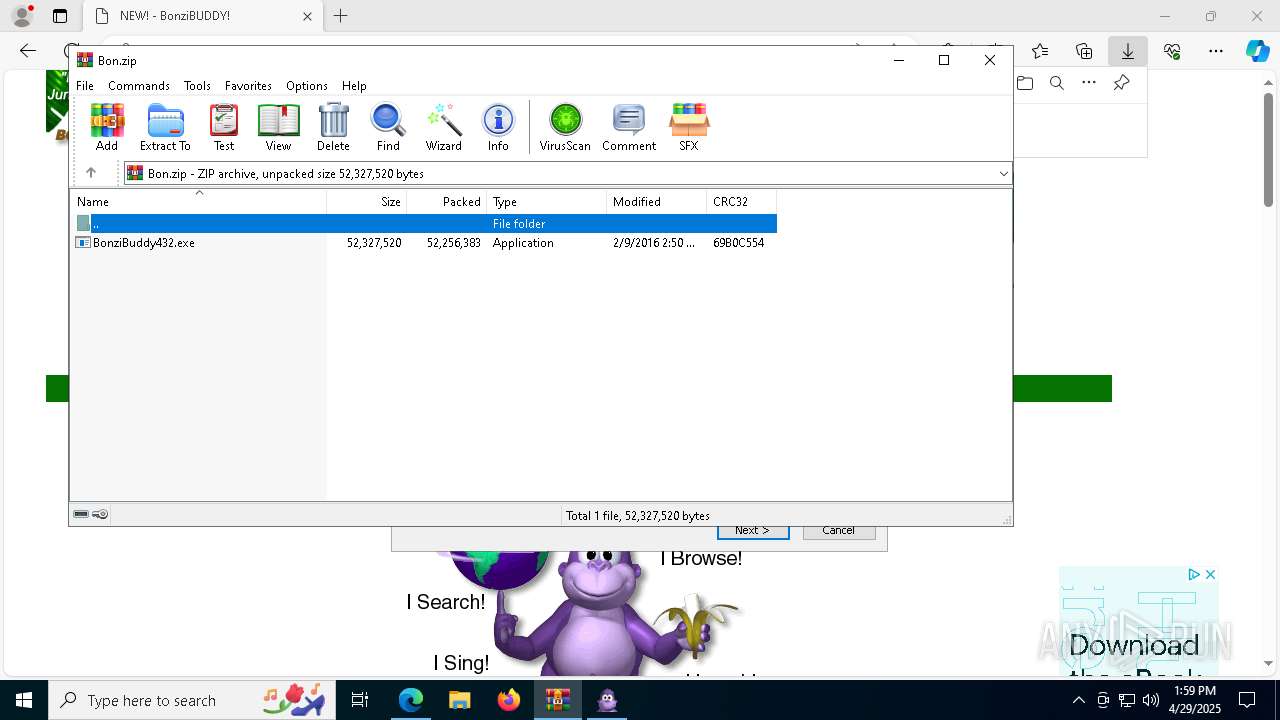1280x720 pixels.
Task: Close the BonziBUDDY browser tab
Action: click(307, 16)
